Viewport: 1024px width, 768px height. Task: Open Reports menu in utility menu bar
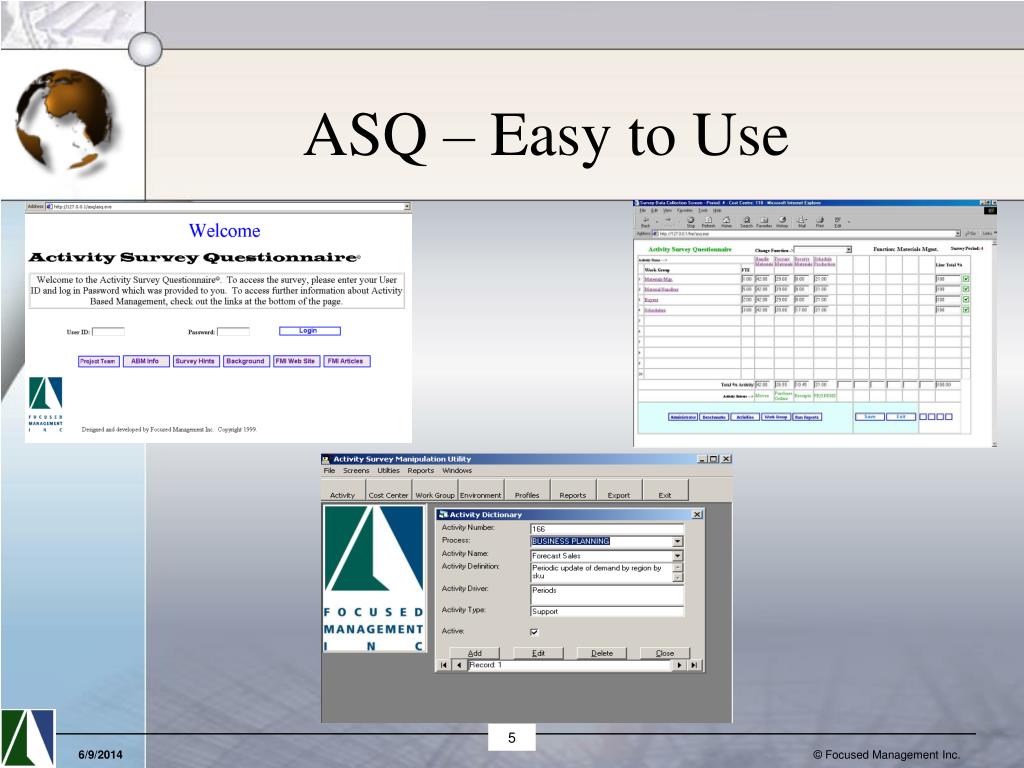(421, 471)
